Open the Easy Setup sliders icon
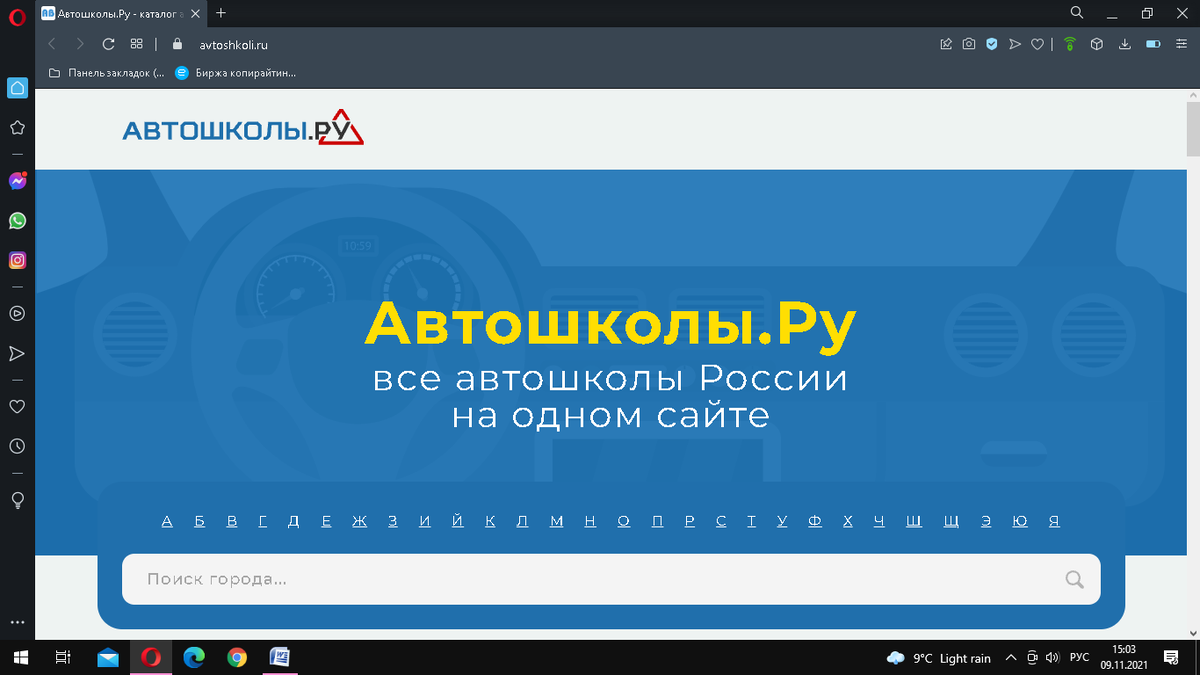Viewport: 1200px width, 675px height. [x=1181, y=44]
